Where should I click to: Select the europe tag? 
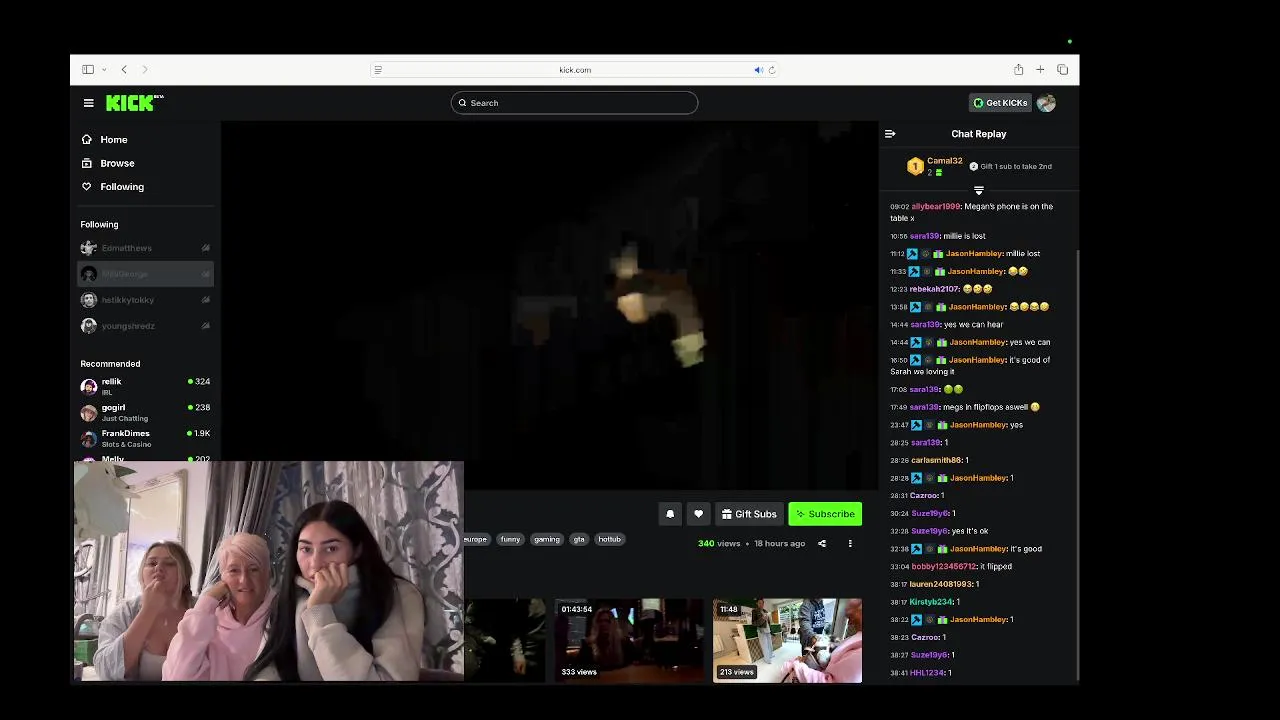click(476, 539)
